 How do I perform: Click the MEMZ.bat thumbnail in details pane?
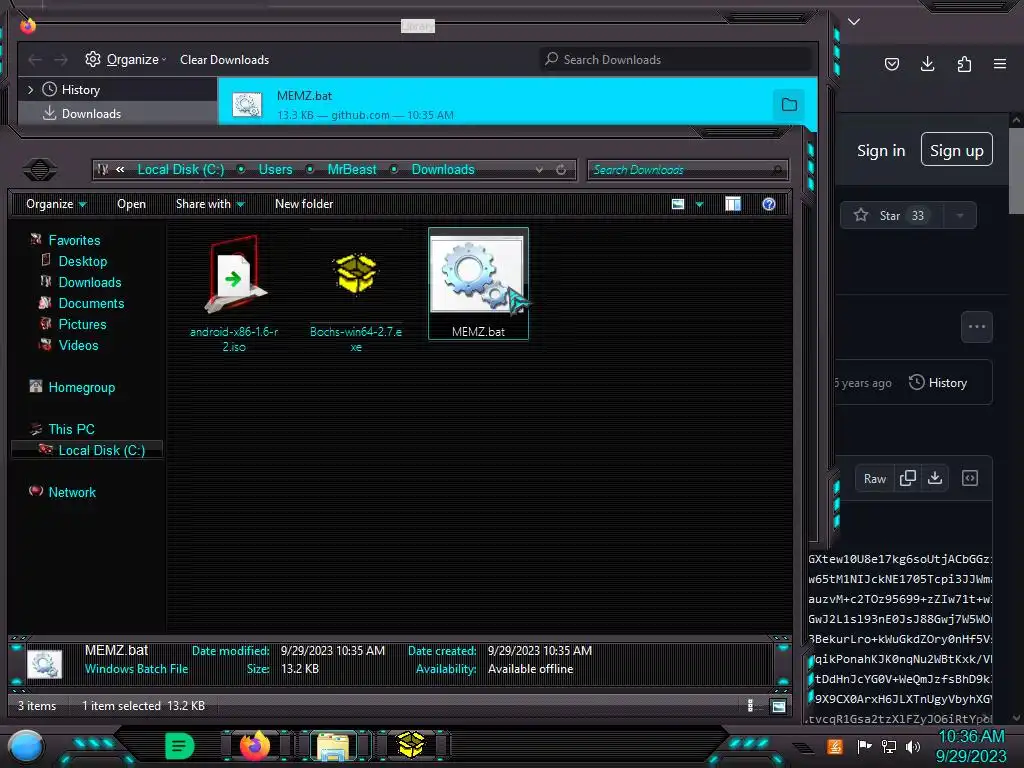coord(44,664)
